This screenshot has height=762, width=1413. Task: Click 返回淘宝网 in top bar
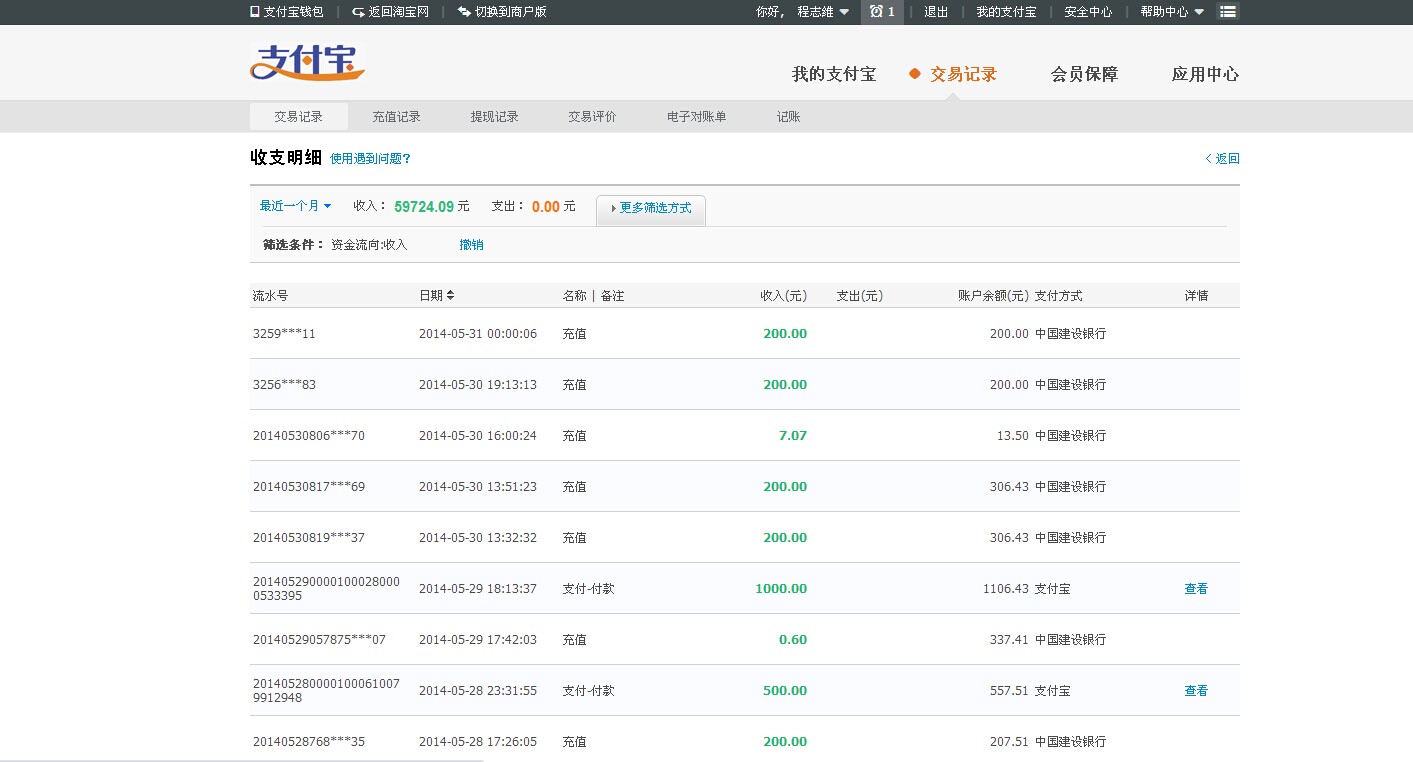point(391,12)
